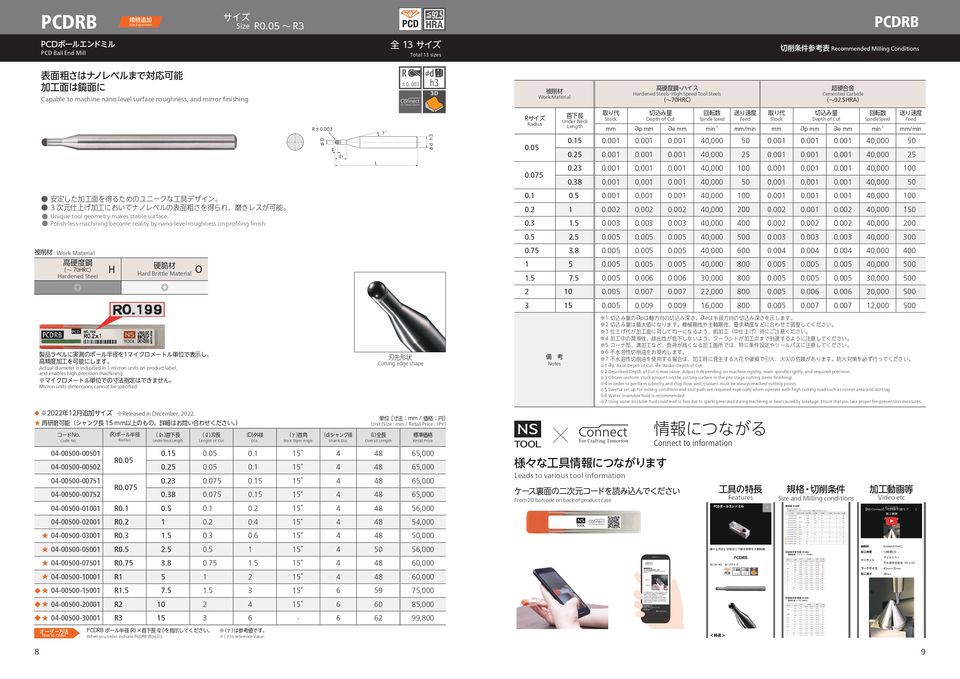Click the 硬脆材 Hard Brittle Material O cell
This screenshot has width=960, height=679.
165,269
